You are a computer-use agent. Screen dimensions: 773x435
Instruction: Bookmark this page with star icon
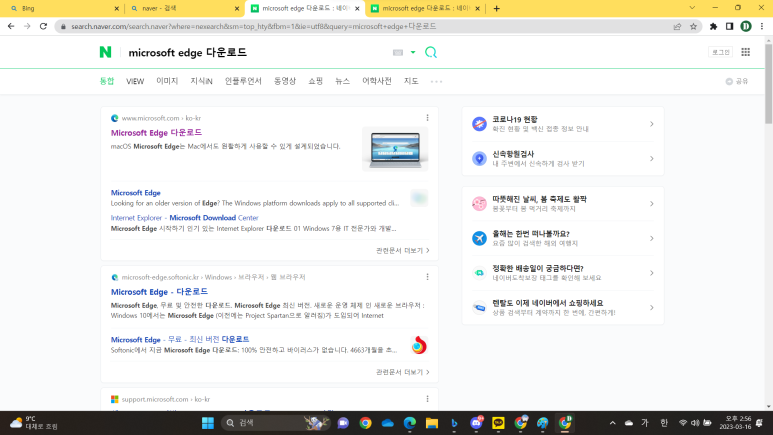(694, 26)
